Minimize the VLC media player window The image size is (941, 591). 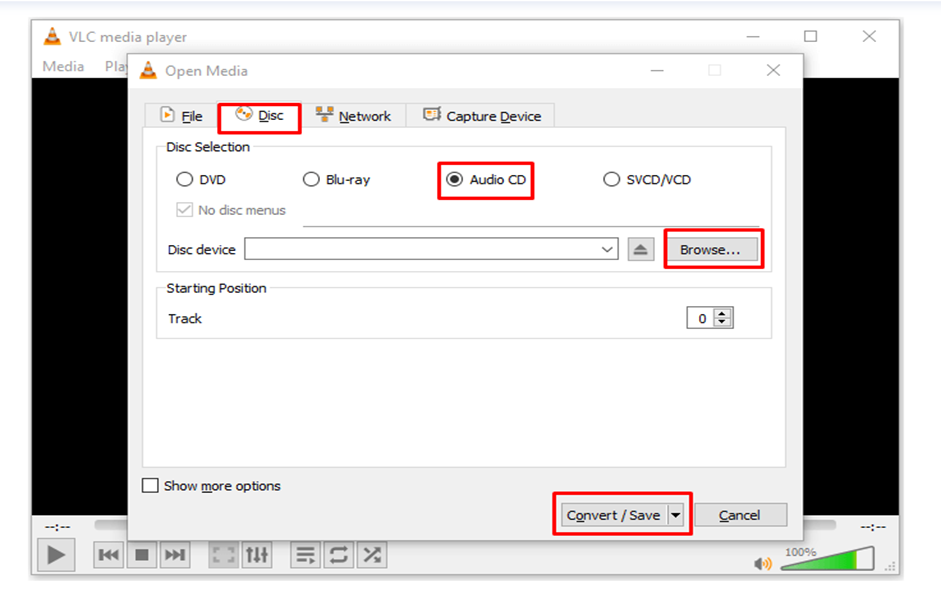(x=753, y=36)
